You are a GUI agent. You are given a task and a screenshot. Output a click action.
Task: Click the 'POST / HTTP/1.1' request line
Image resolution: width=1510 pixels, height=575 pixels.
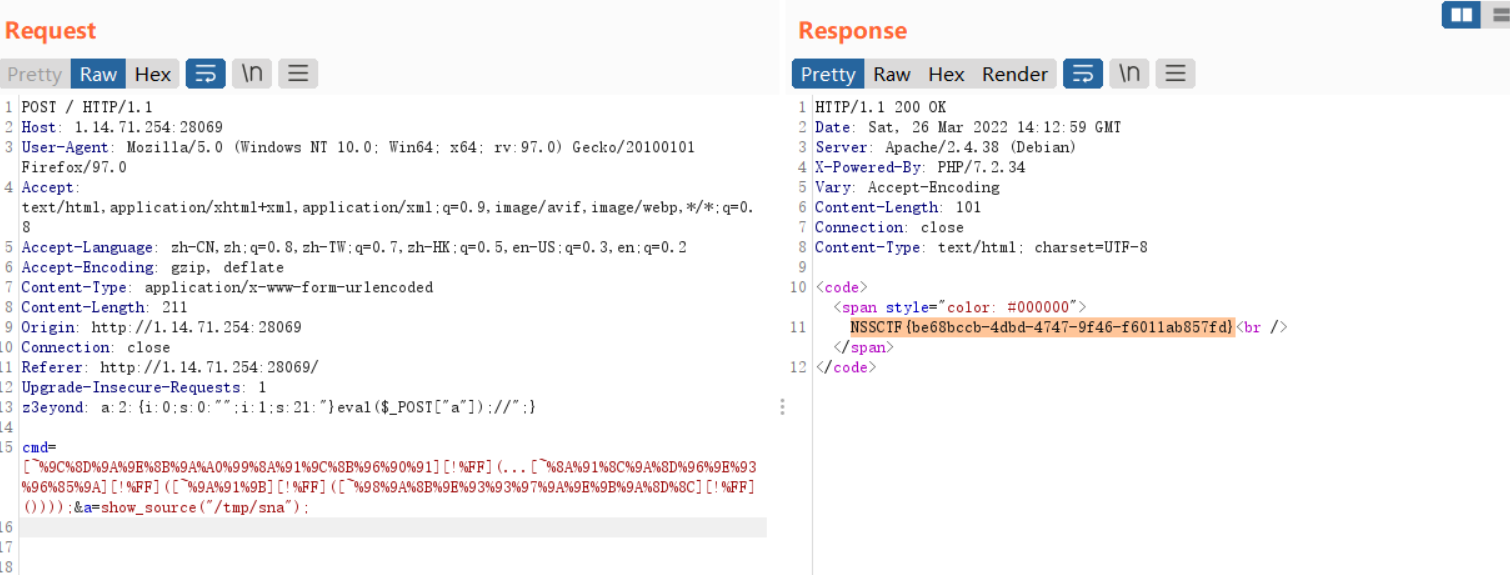coord(86,107)
